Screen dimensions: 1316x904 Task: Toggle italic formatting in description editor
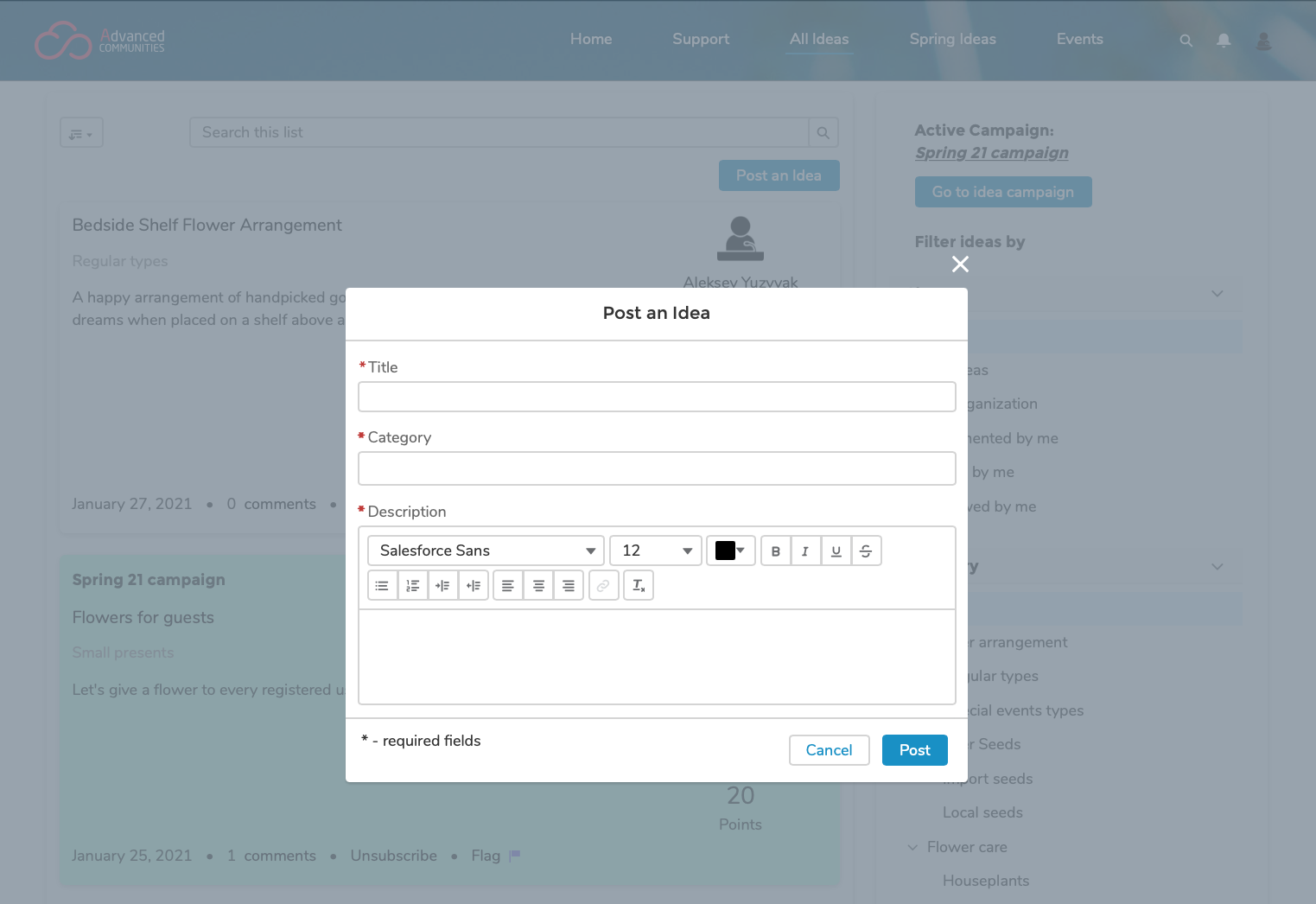point(805,551)
